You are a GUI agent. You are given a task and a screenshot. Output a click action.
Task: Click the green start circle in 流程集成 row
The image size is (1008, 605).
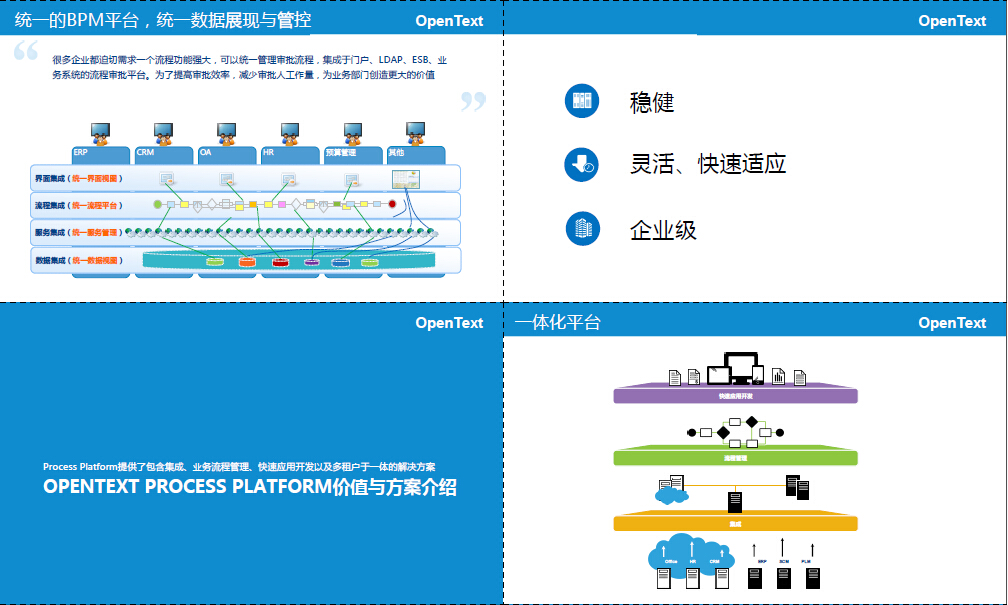[158, 204]
